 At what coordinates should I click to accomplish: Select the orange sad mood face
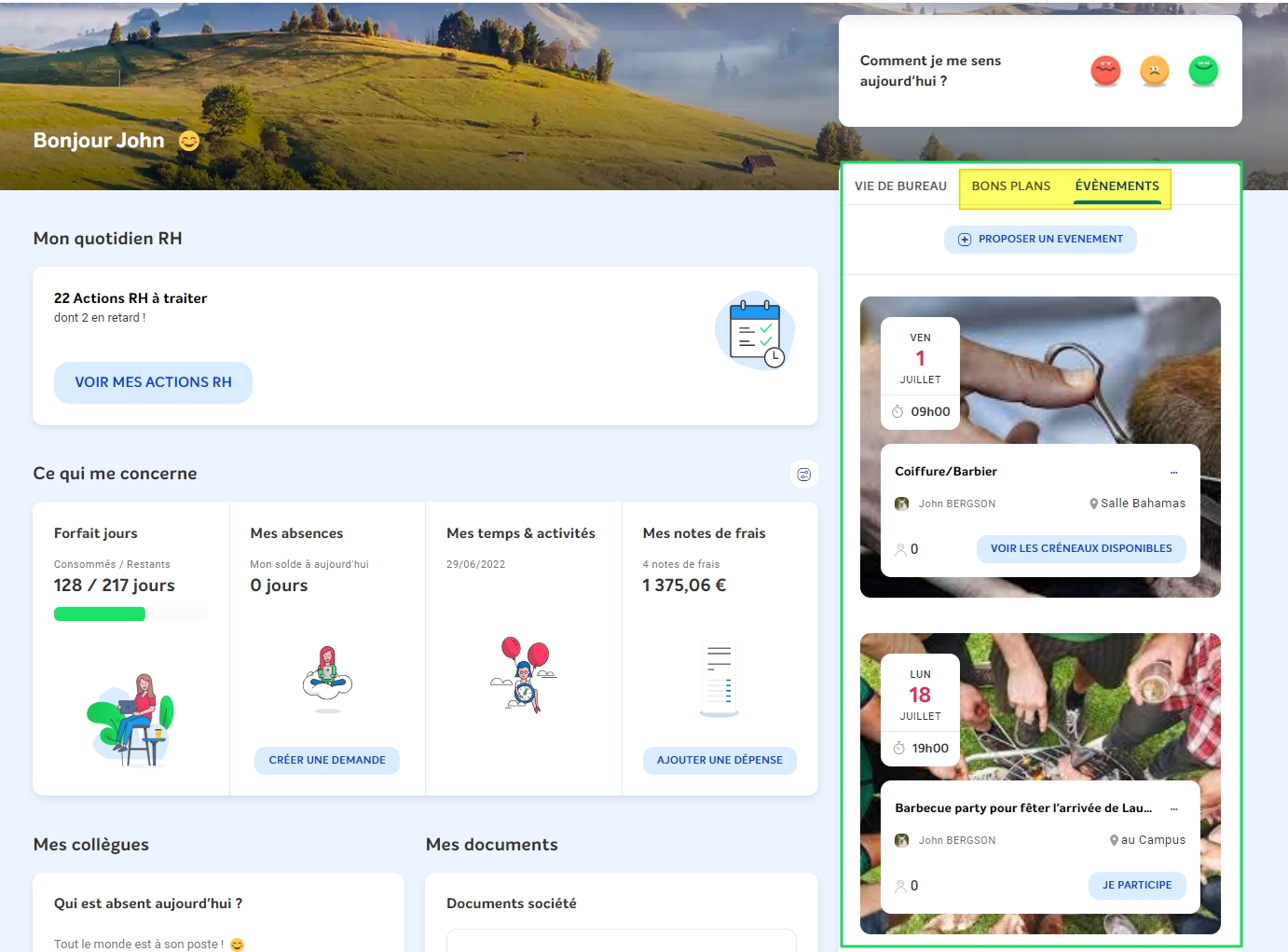tap(1154, 71)
